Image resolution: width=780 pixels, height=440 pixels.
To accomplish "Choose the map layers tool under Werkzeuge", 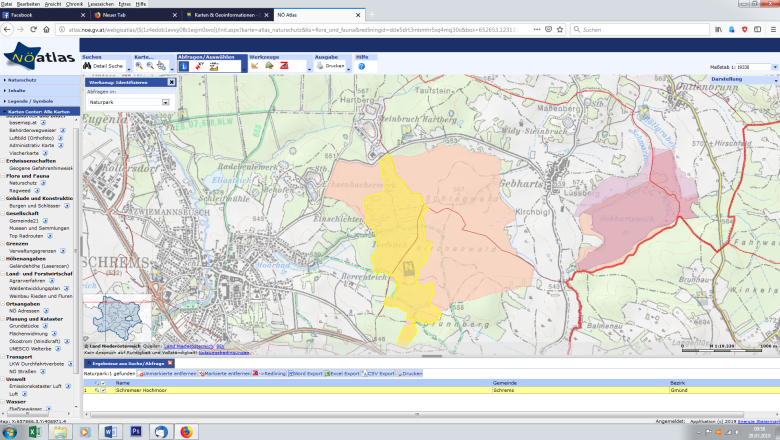I will point(269,66).
